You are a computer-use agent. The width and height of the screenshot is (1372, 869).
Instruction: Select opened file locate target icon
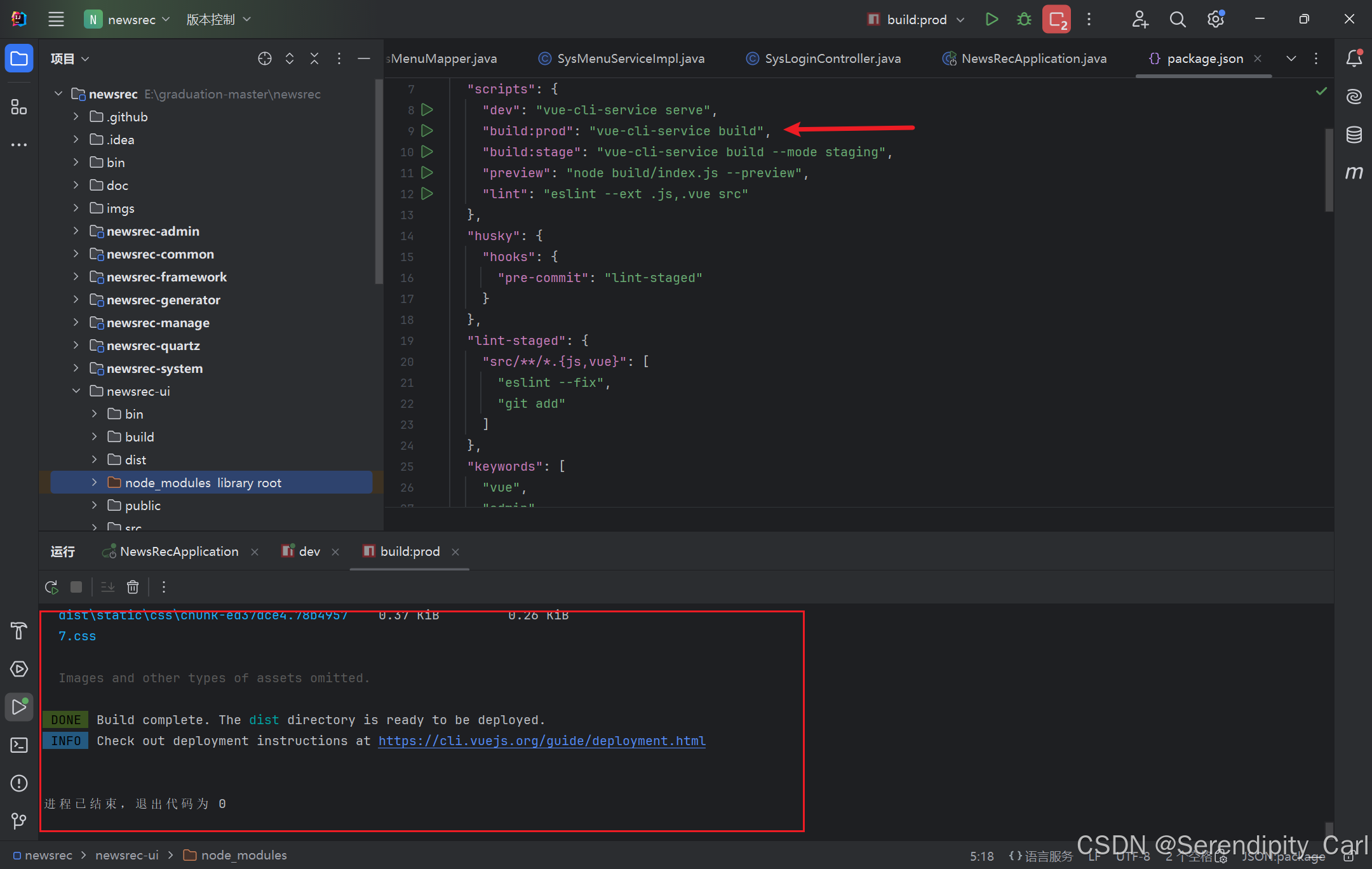coord(265,58)
